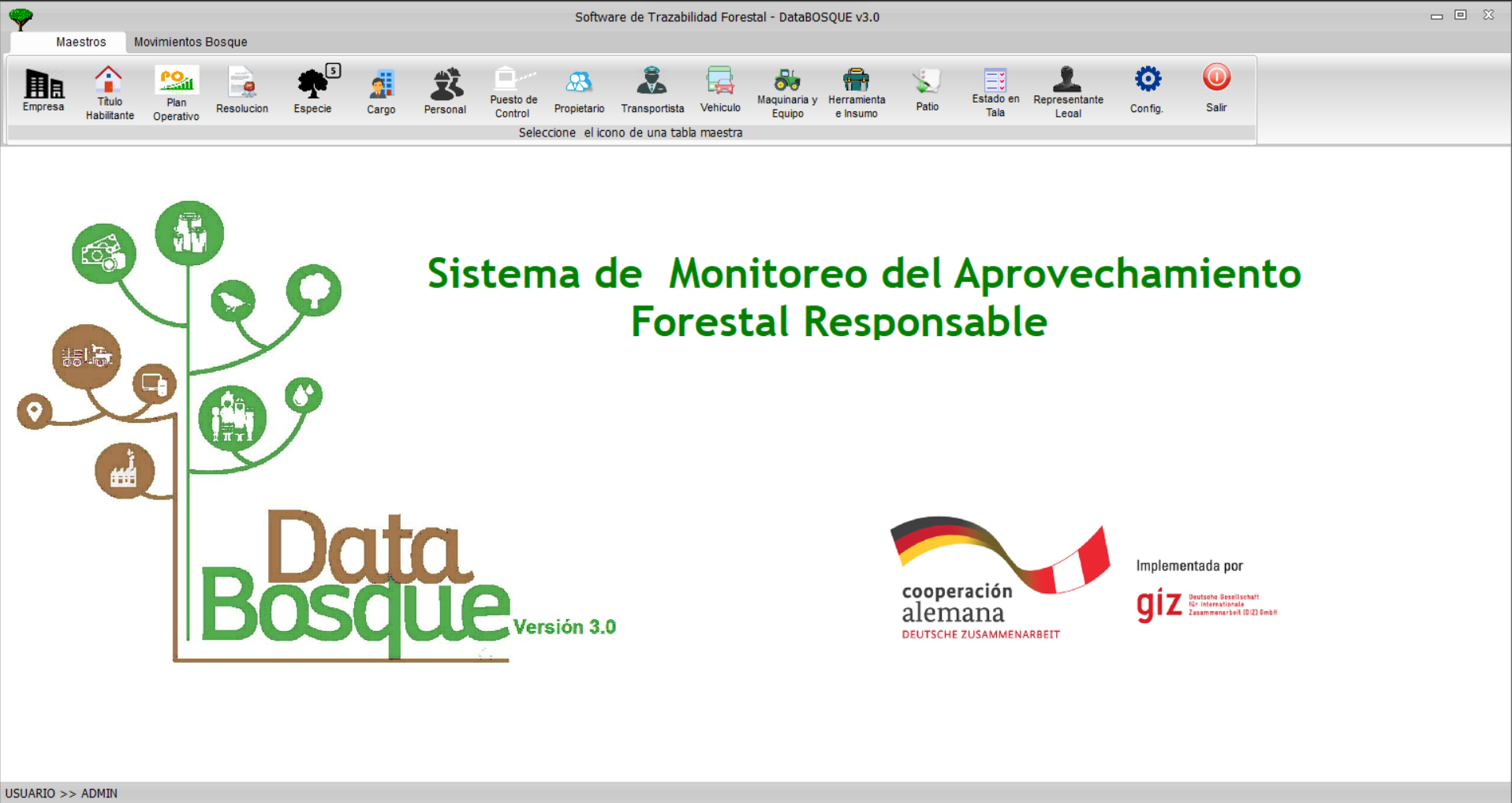Screen dimensions: 1512x803
Task: Open Plan Operativo from the toolbar
Action: [x=176, y=80]
